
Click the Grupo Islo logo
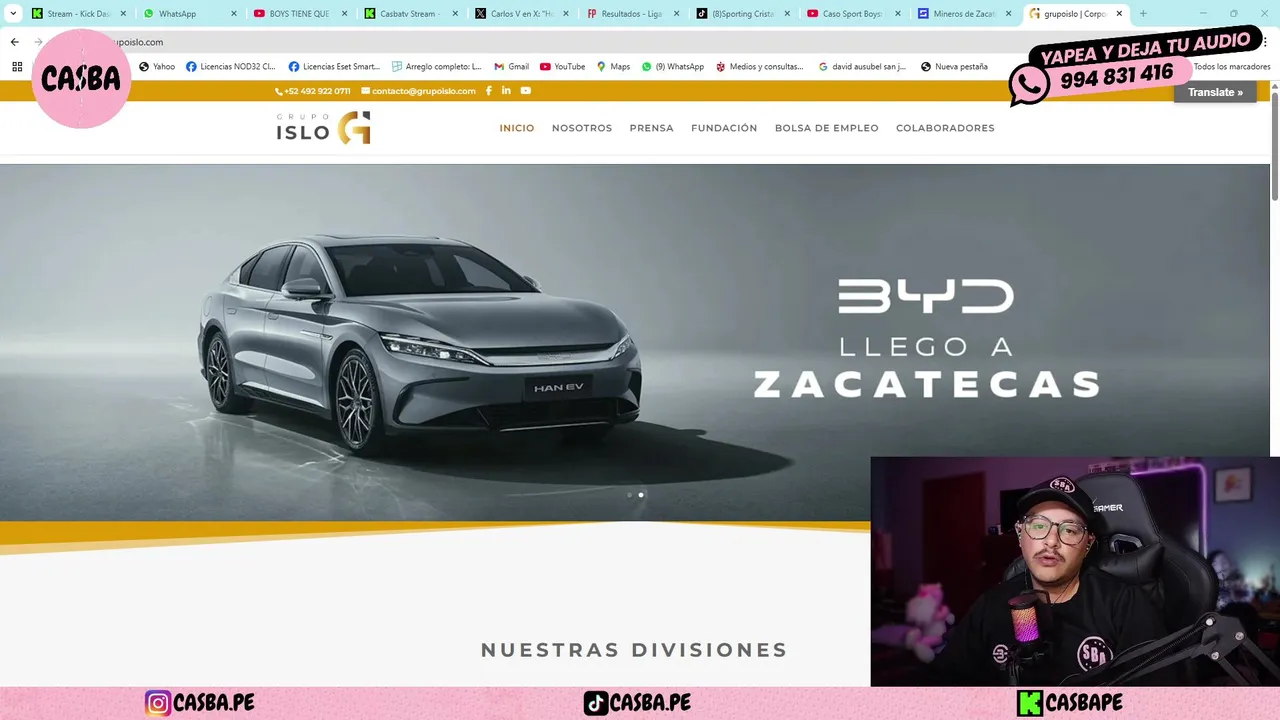click(323, 128)
